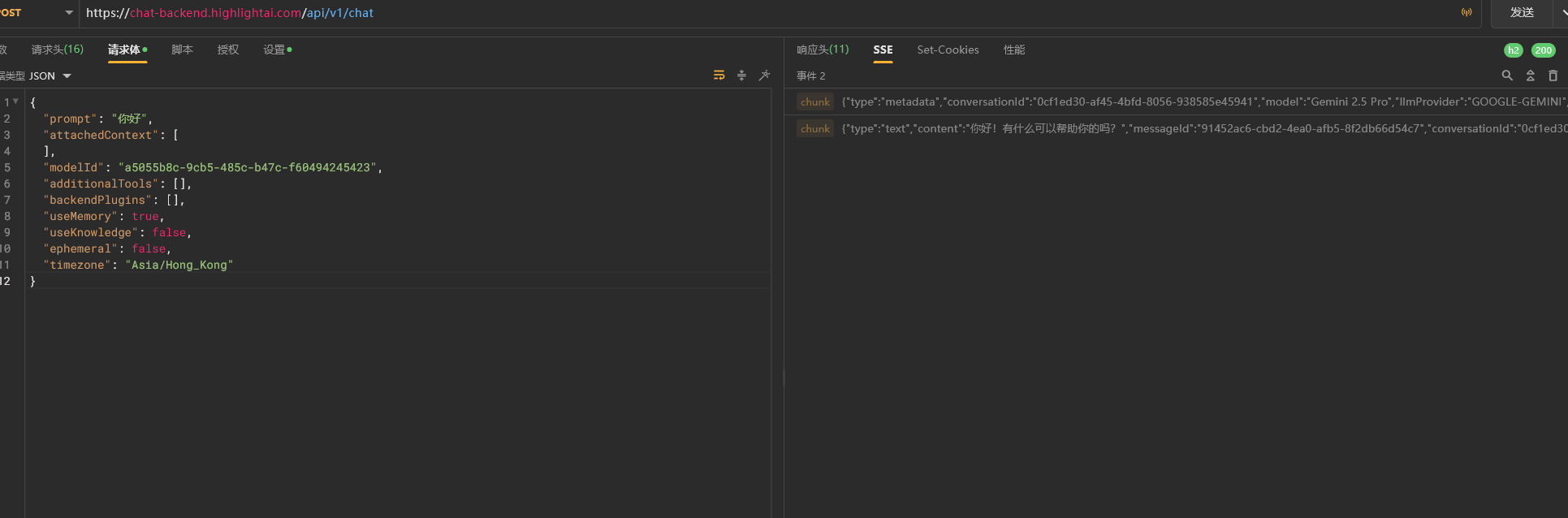1568x518 pixels.
Task: Click the scroll-to-top icon in the SSE panel
Action: (1530, 76)
